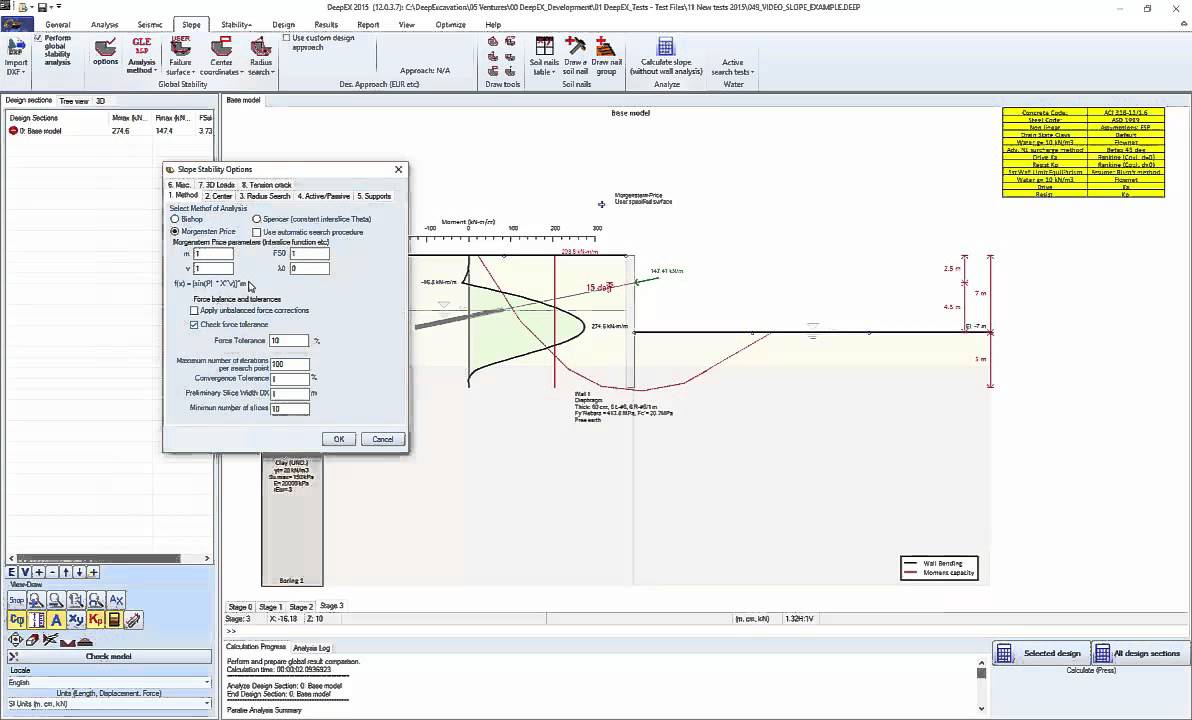Open 8. Tension crack tab in dialog
The height and width of the screenshot is (720, 1192).
click(266, 185)
